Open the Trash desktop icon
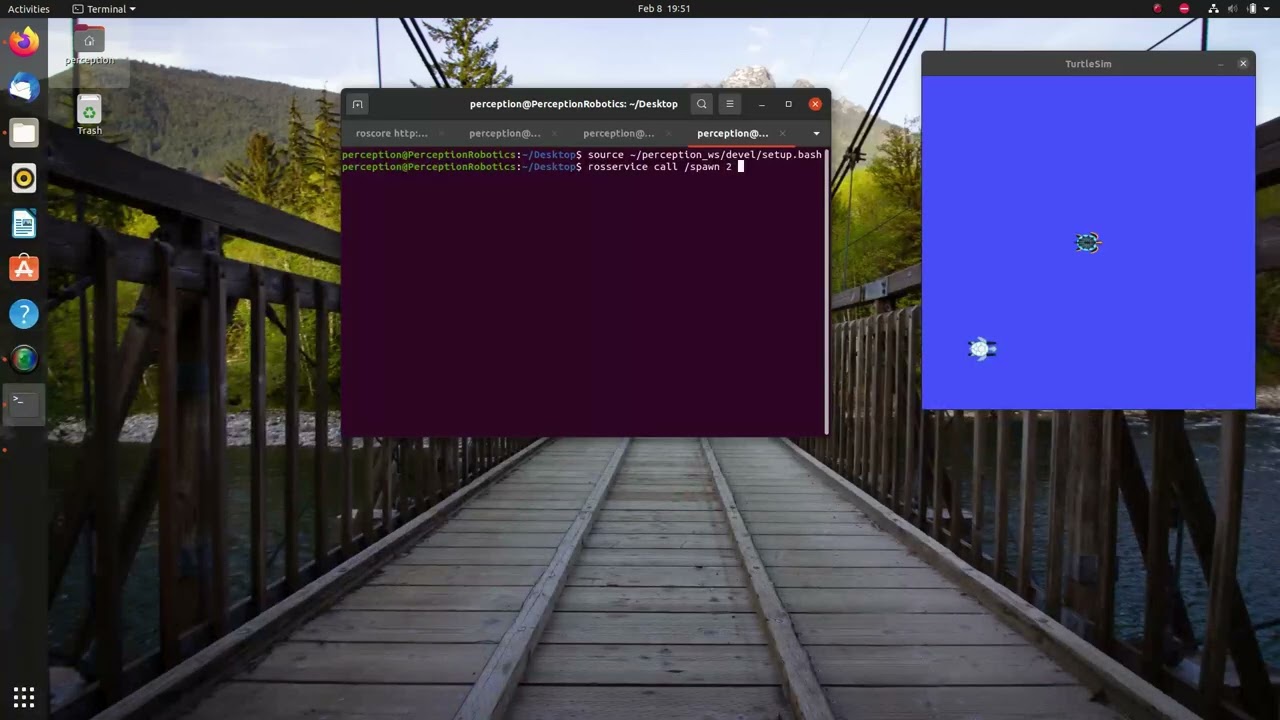This screenshot has height=720, width=1280. (89, 114)
